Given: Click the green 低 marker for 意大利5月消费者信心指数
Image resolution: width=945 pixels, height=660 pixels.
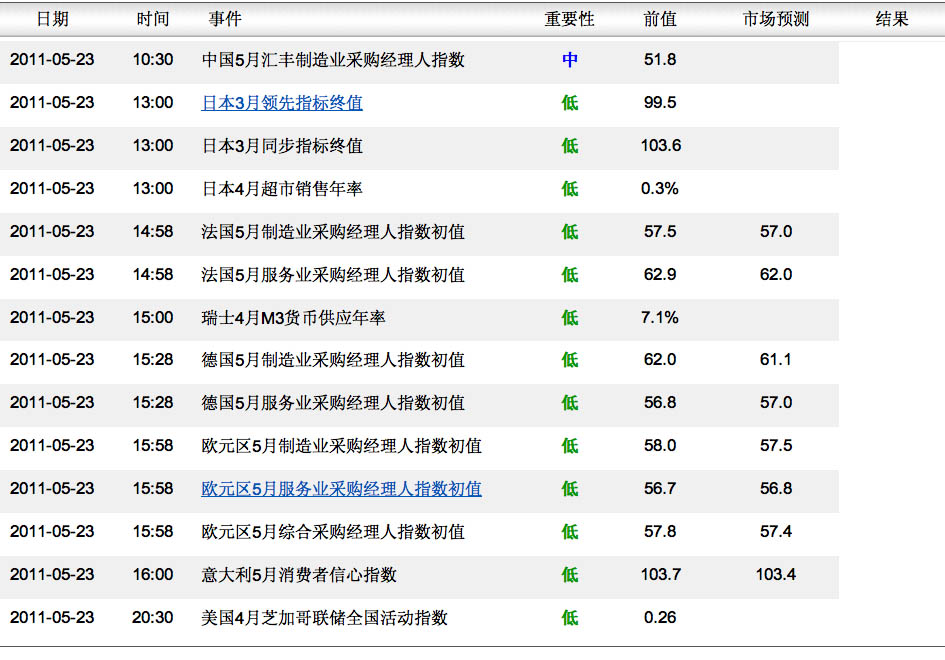Looking at the screenshot, I should tap(570, 574).
